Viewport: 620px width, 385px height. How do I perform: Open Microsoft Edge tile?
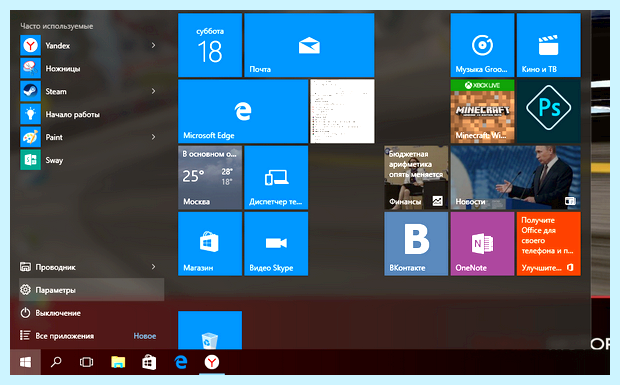(x=243, y=111)
